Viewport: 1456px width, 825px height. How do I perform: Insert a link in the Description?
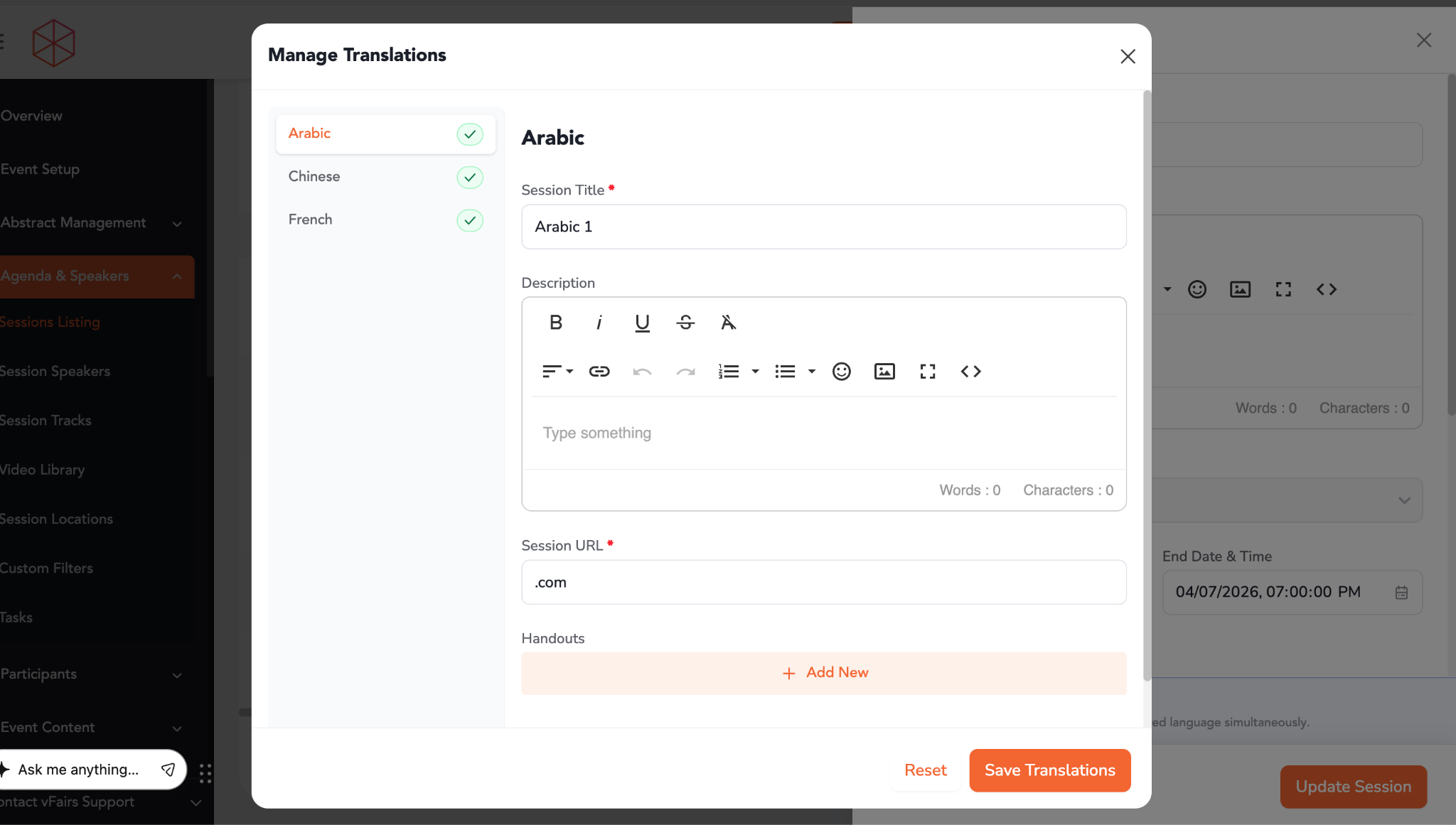(599, 371)
